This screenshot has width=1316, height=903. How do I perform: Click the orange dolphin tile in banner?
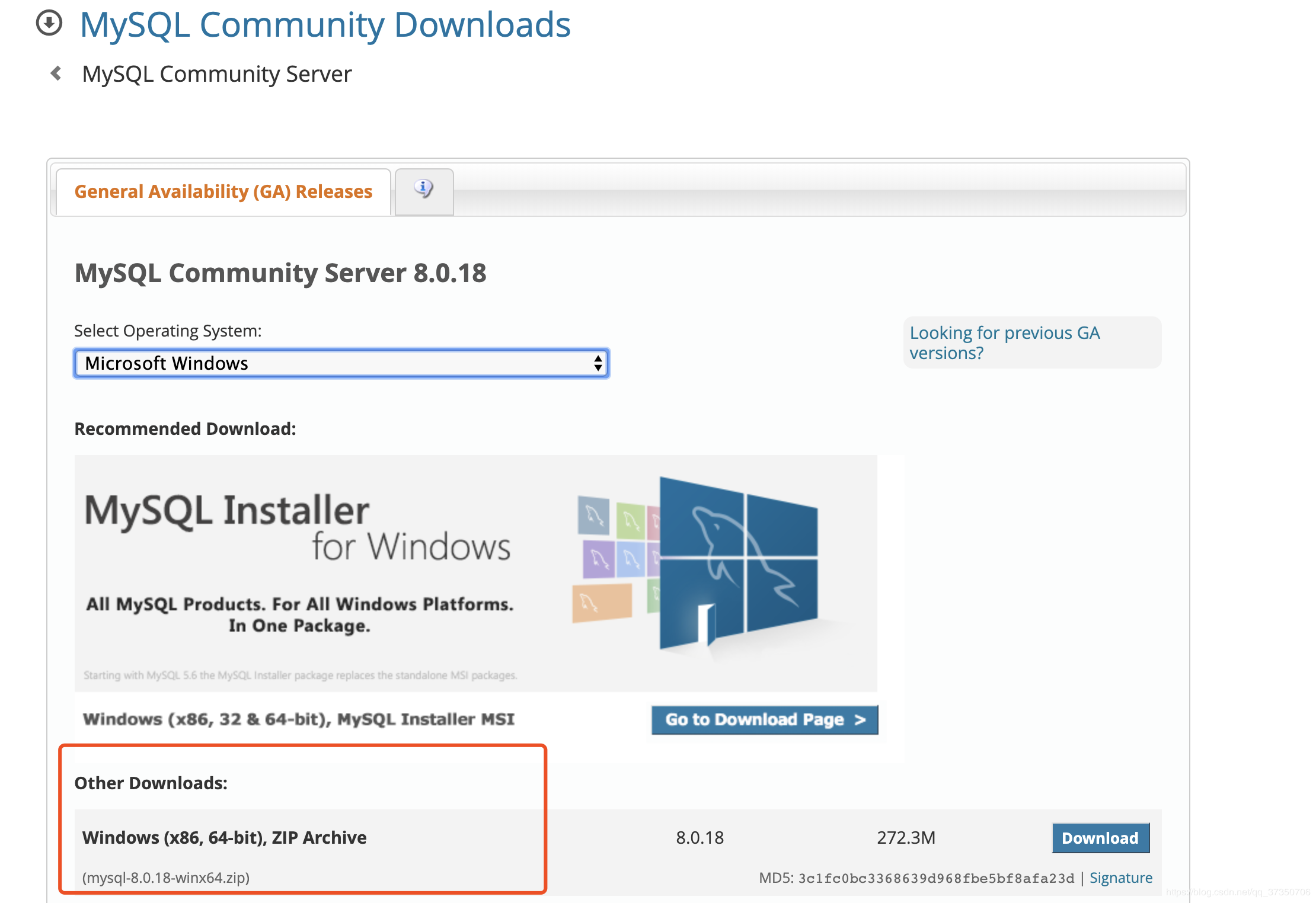(x=601, y=603)
